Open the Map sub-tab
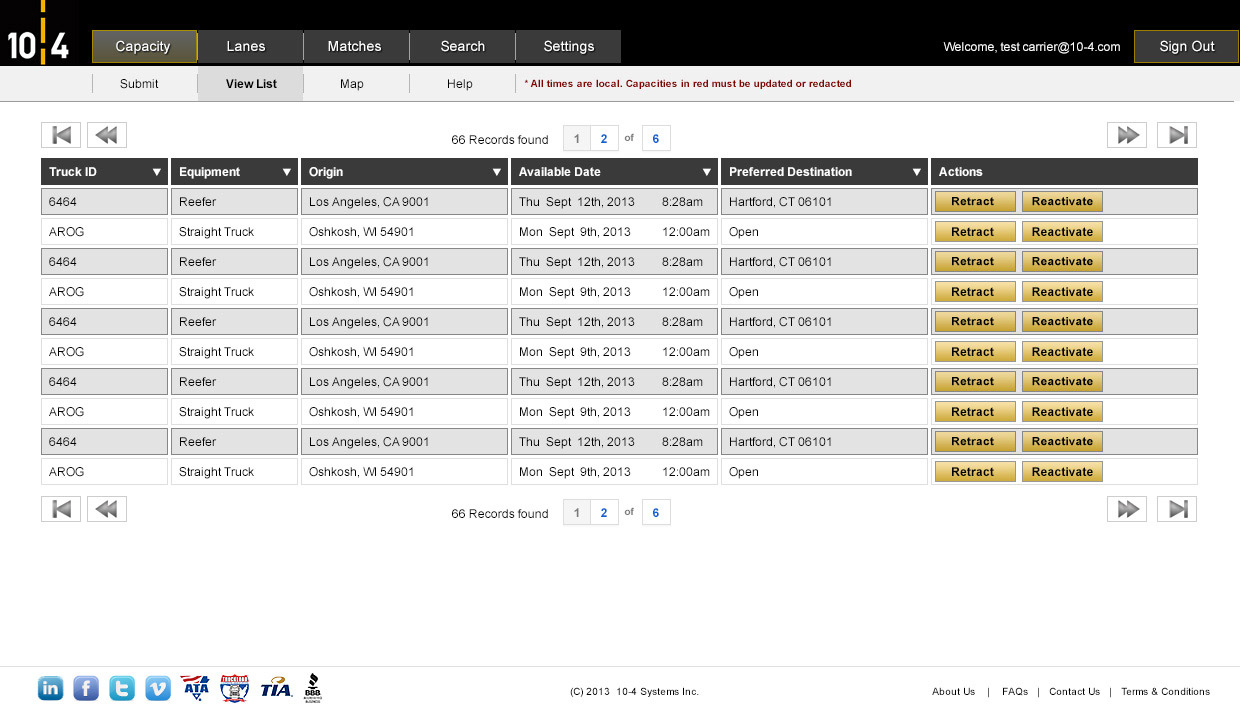The height and width of the screenshot is (706, 1240). [352, 84]
